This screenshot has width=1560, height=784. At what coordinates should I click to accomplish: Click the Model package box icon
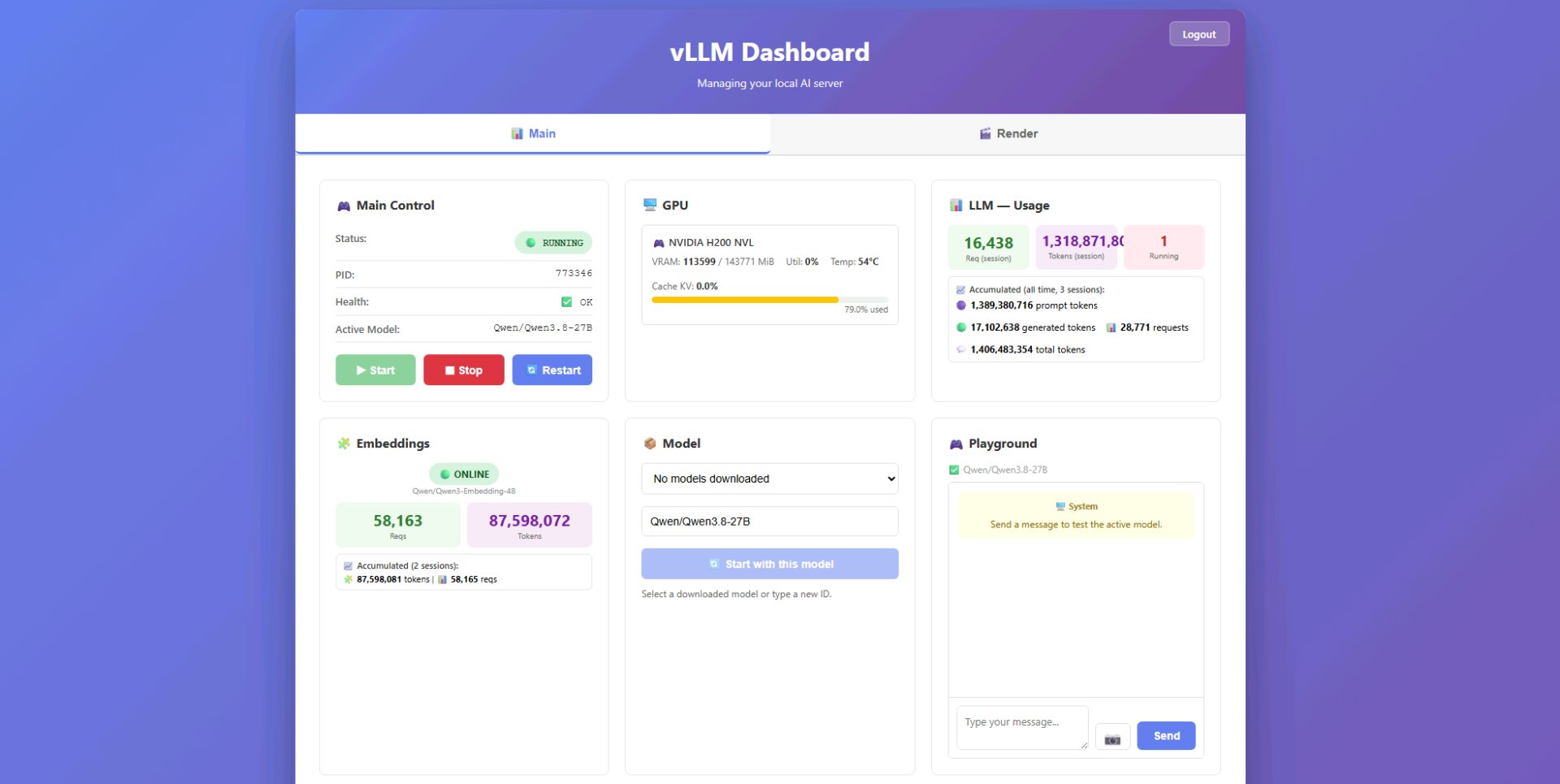click(650, 444)
